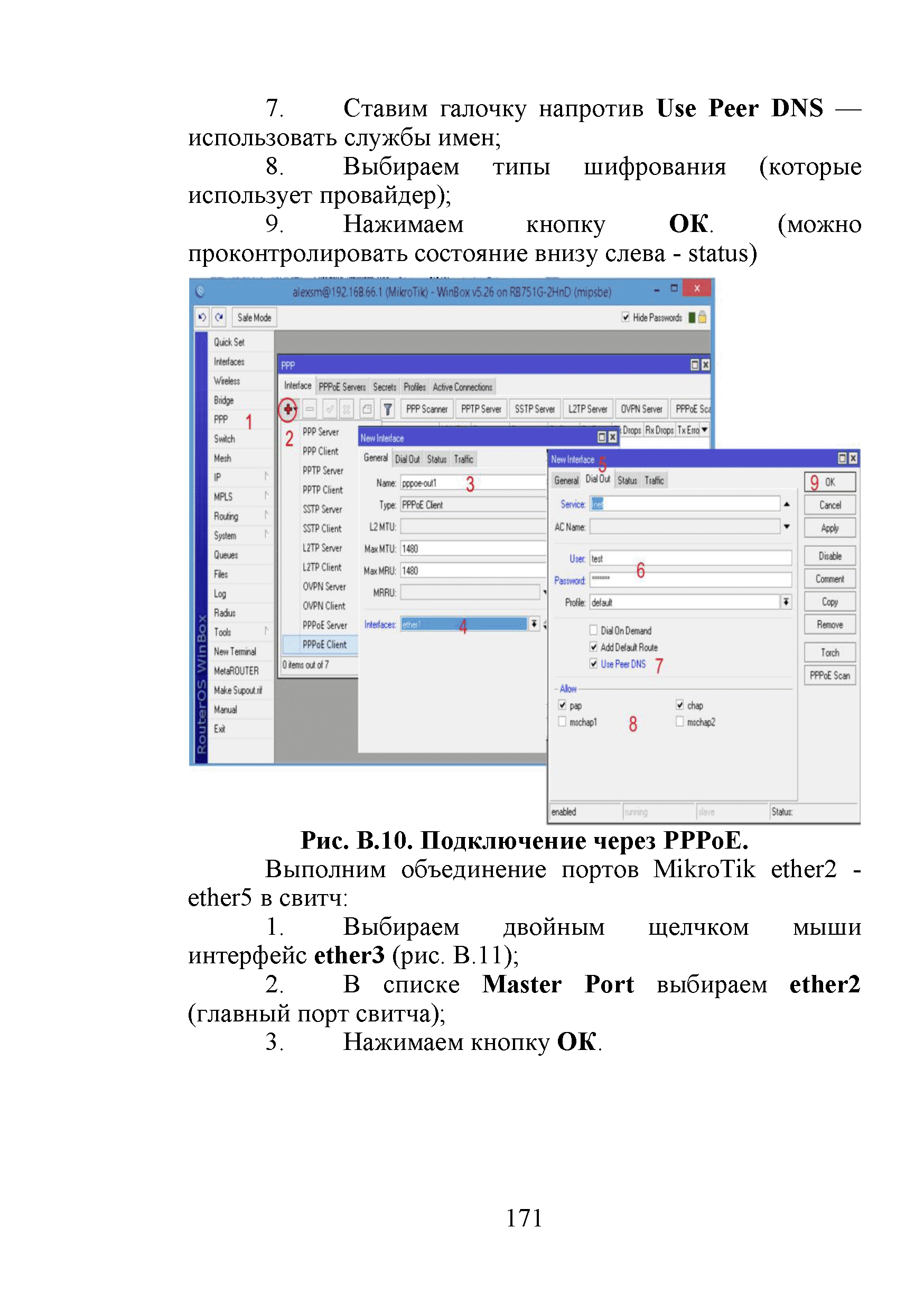924x1311 pixels.
Task: Expand the IP submenu arrow in sidebar
Action: (266, 476)
